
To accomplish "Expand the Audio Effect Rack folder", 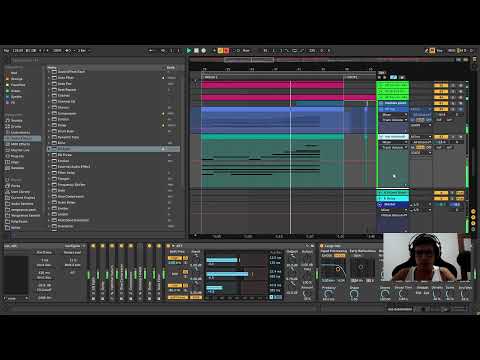I will point(49,72).
